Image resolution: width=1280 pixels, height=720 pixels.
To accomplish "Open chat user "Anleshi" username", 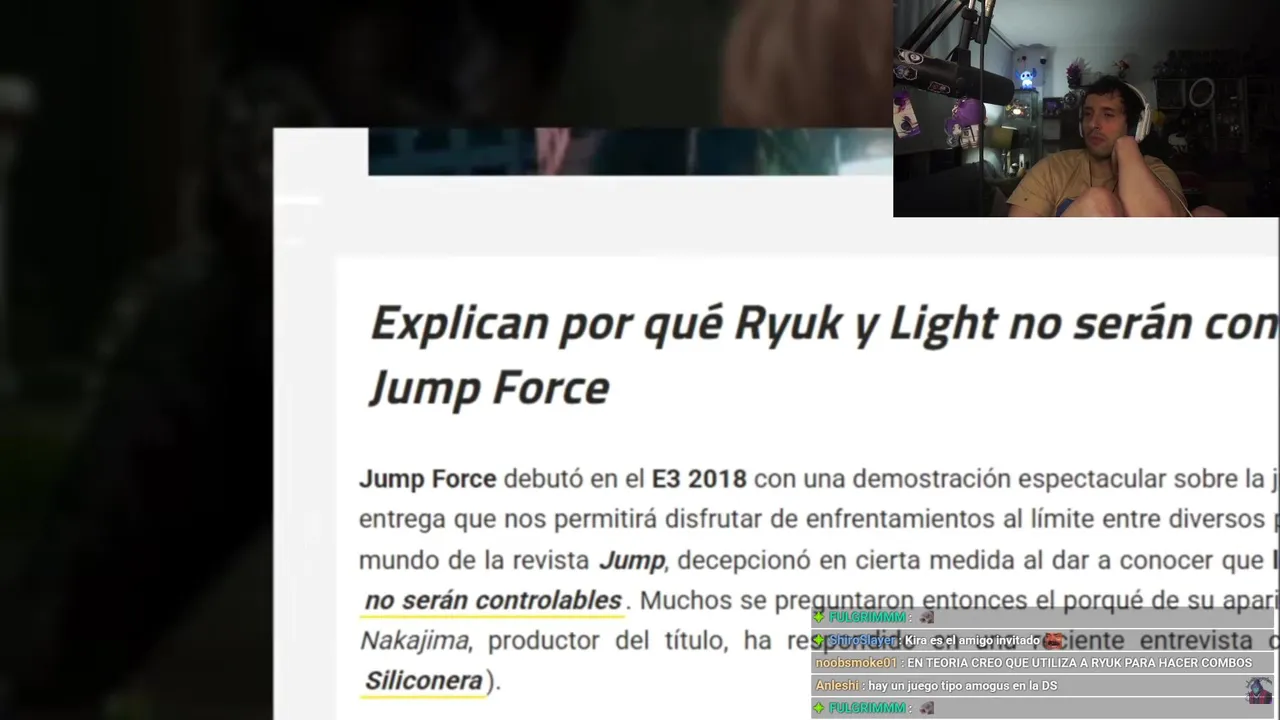I will coord(838,686).
